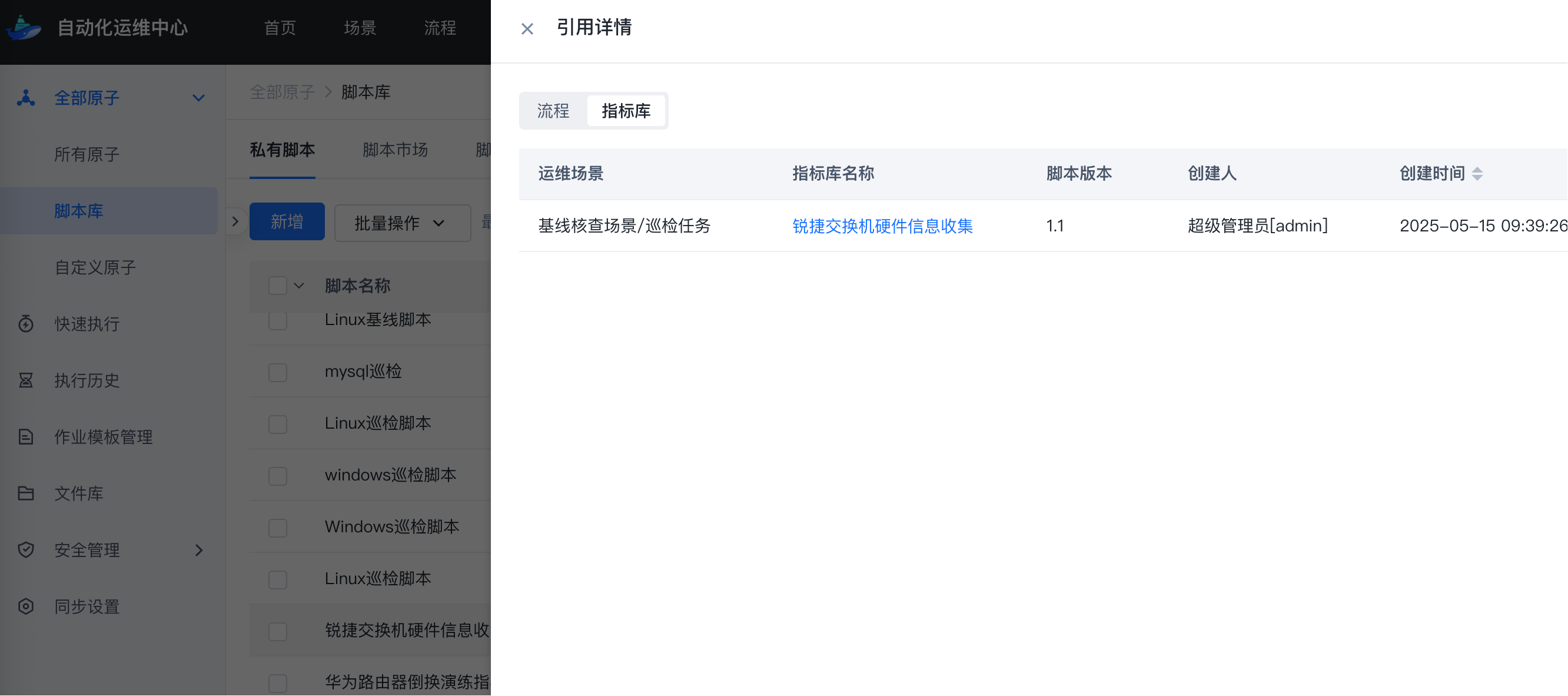The width and height of the screenshot is (1568, 696).
Task: Open the 批量操作 dropdown
Action: (x=402, y=224)
